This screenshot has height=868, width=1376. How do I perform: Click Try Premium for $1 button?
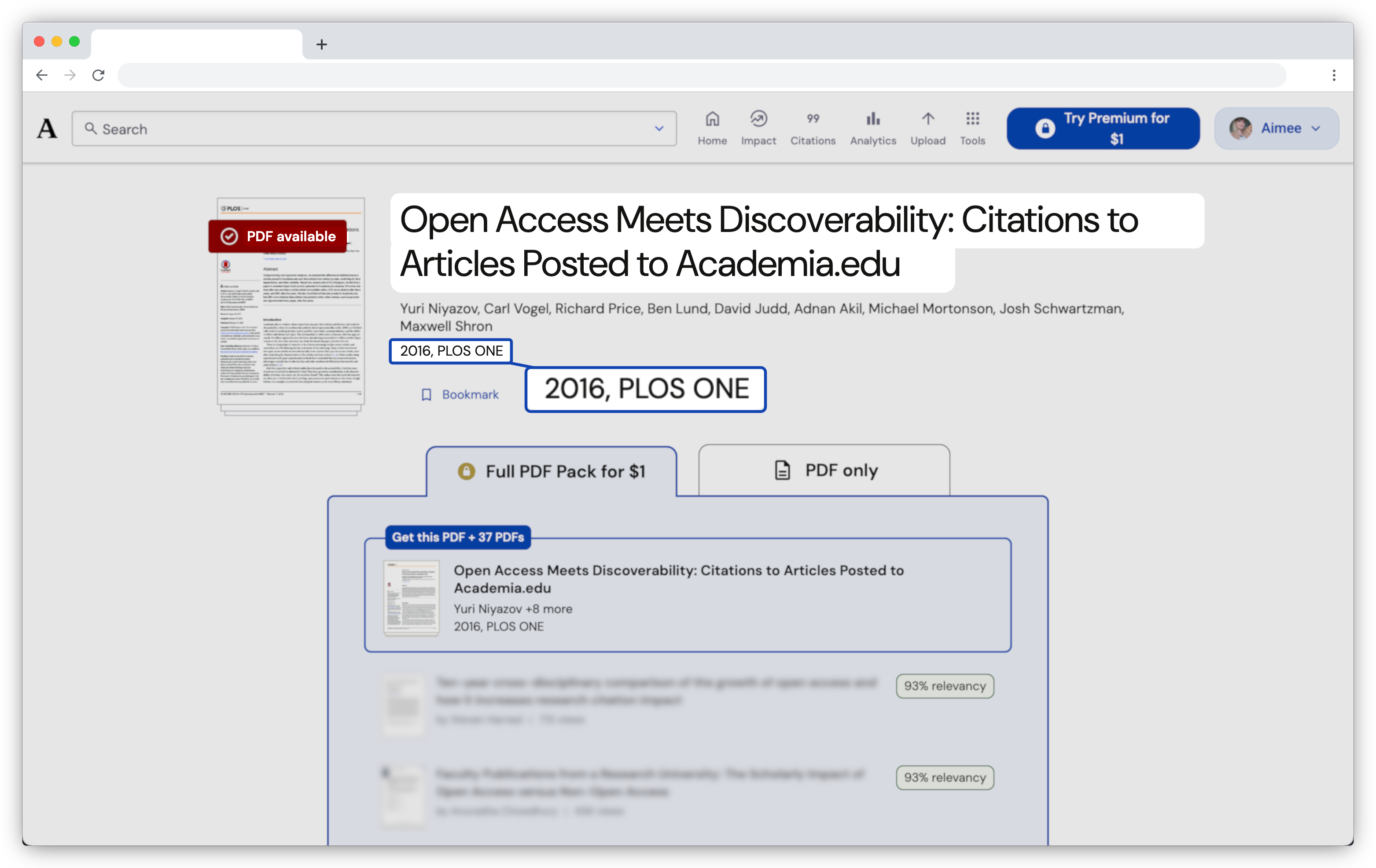[1103, 129]
